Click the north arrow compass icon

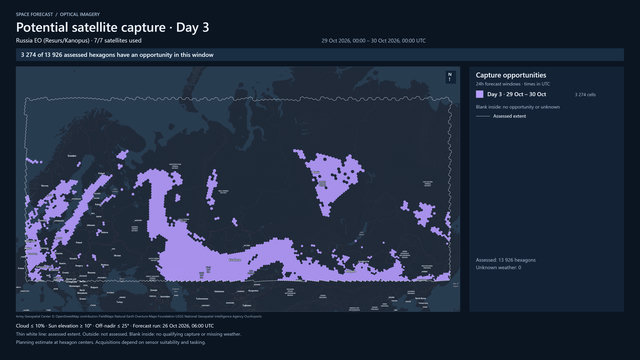click(x=450, y=77)
